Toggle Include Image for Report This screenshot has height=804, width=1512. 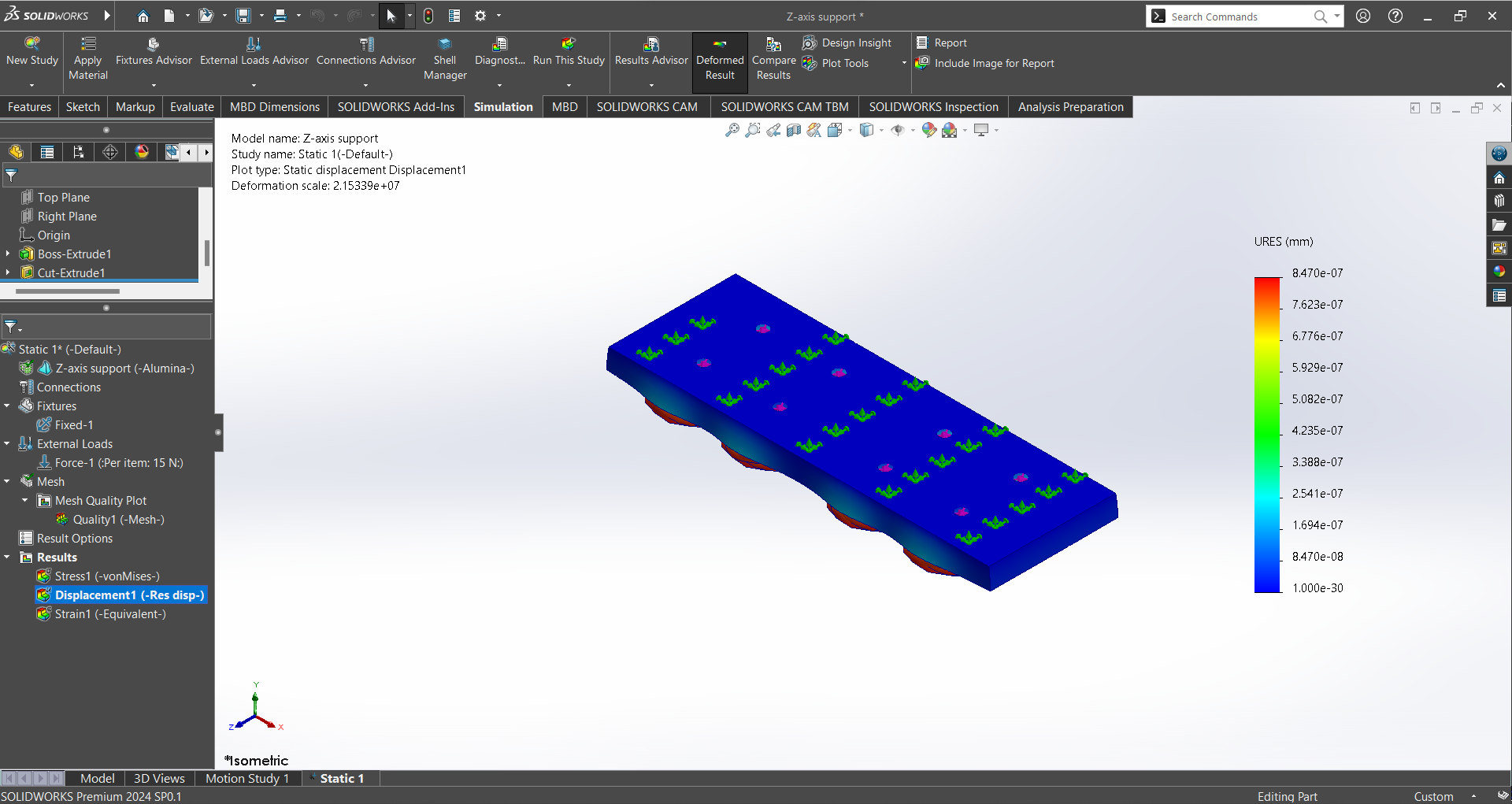click(x=986, y=63)
